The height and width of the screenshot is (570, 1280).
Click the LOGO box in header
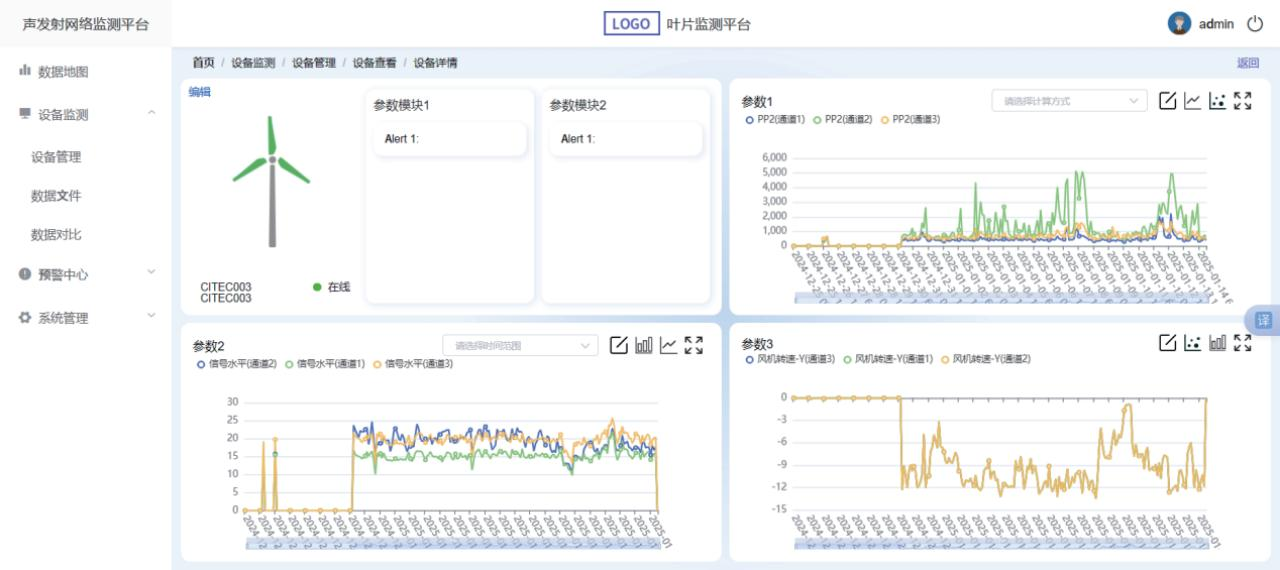[632, 24]
